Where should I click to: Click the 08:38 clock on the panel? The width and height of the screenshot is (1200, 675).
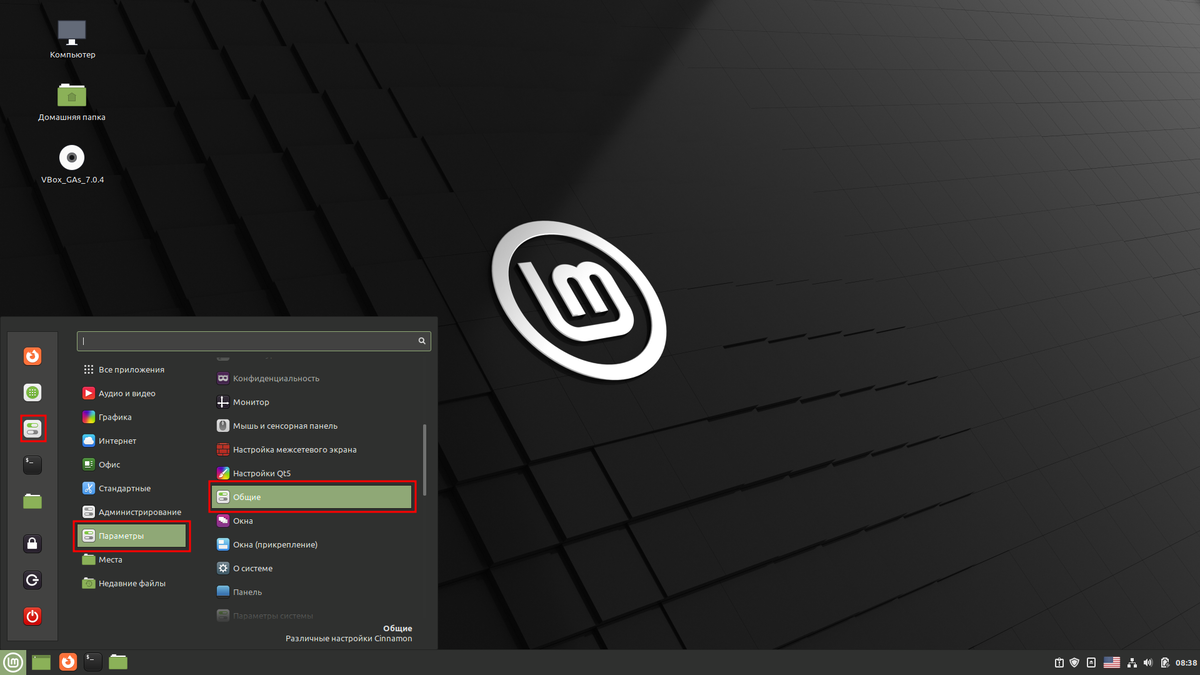coord(1186,662)
